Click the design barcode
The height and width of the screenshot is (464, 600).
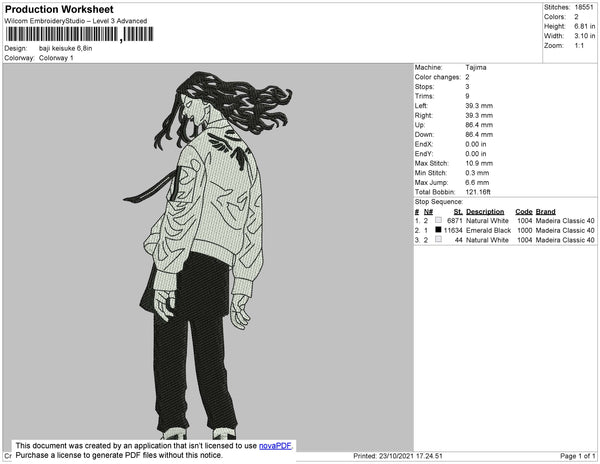(x=79, y=34)
